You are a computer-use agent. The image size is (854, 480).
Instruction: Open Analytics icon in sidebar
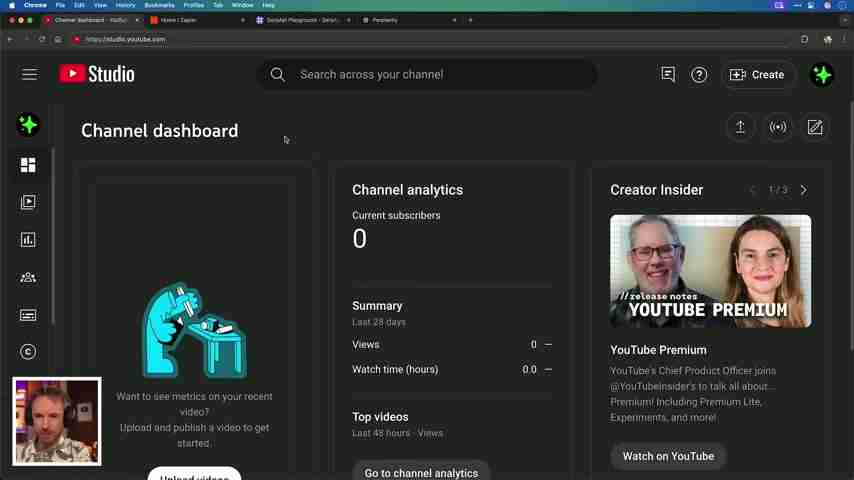[x=28, y=240]
